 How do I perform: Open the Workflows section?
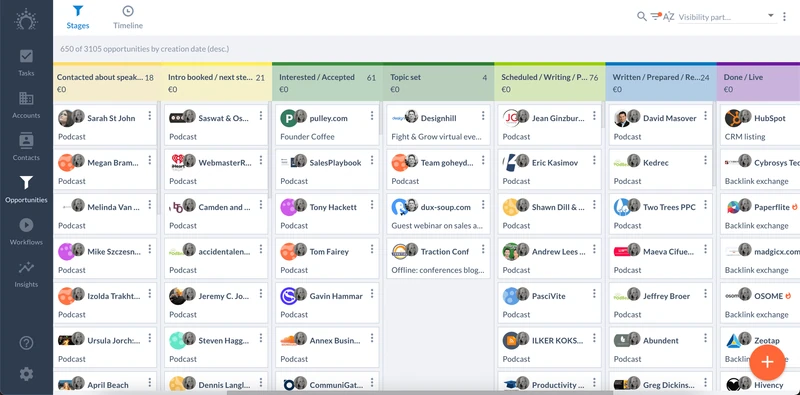point(26,231)
